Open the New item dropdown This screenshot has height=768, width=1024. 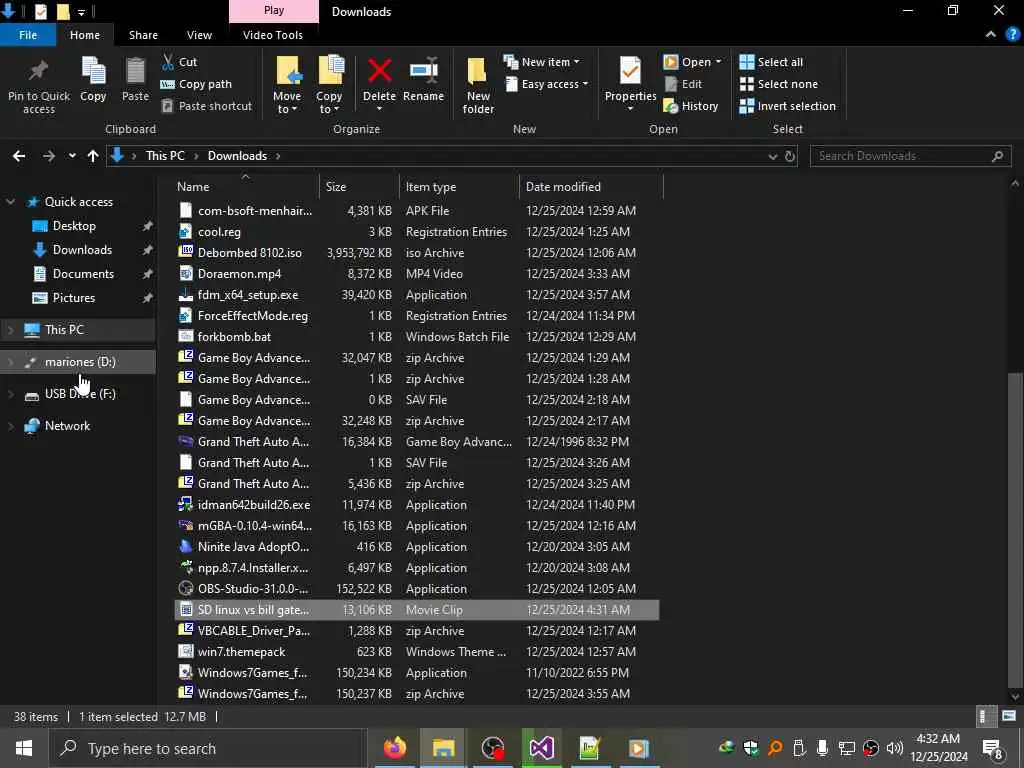pos(541,62)
